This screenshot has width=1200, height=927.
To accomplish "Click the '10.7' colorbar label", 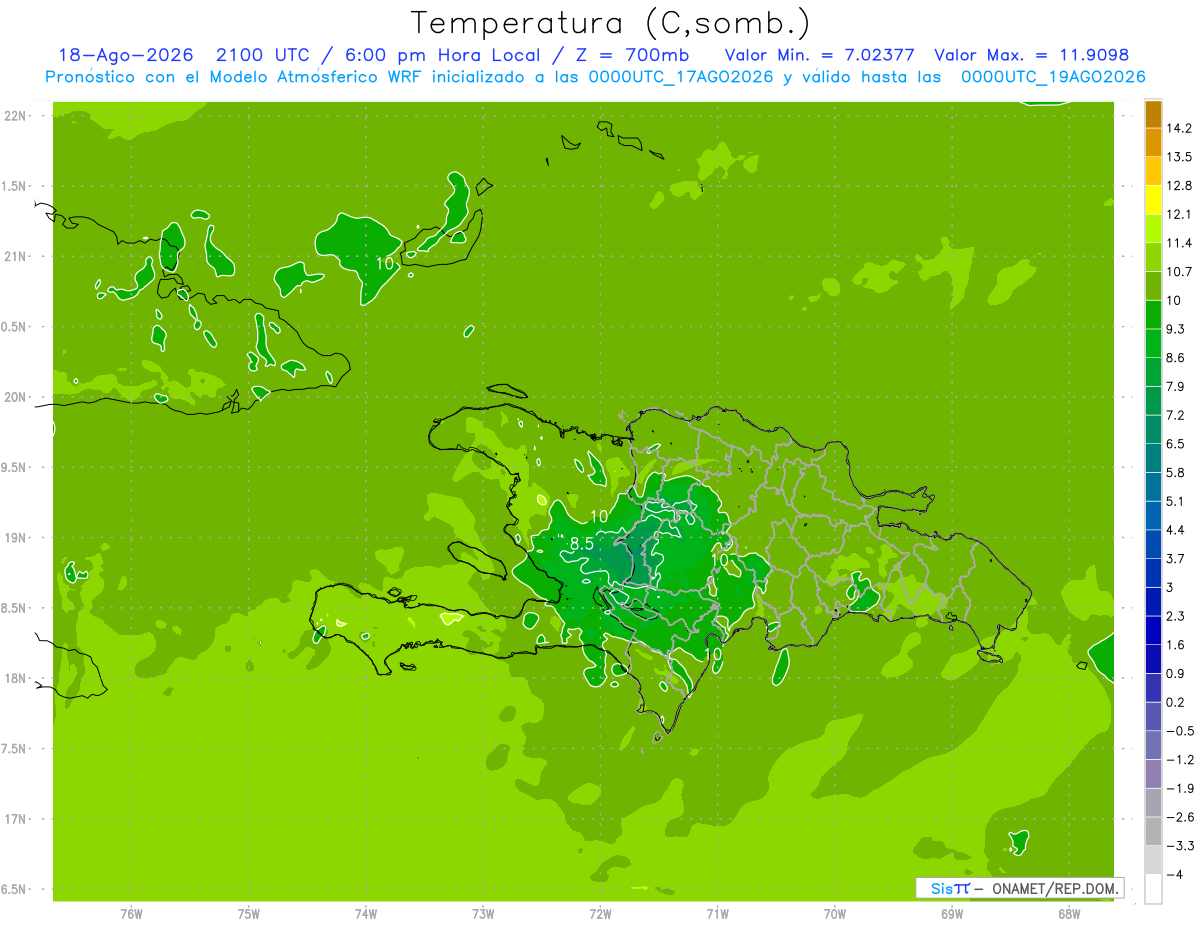I will pos(1179,272).
